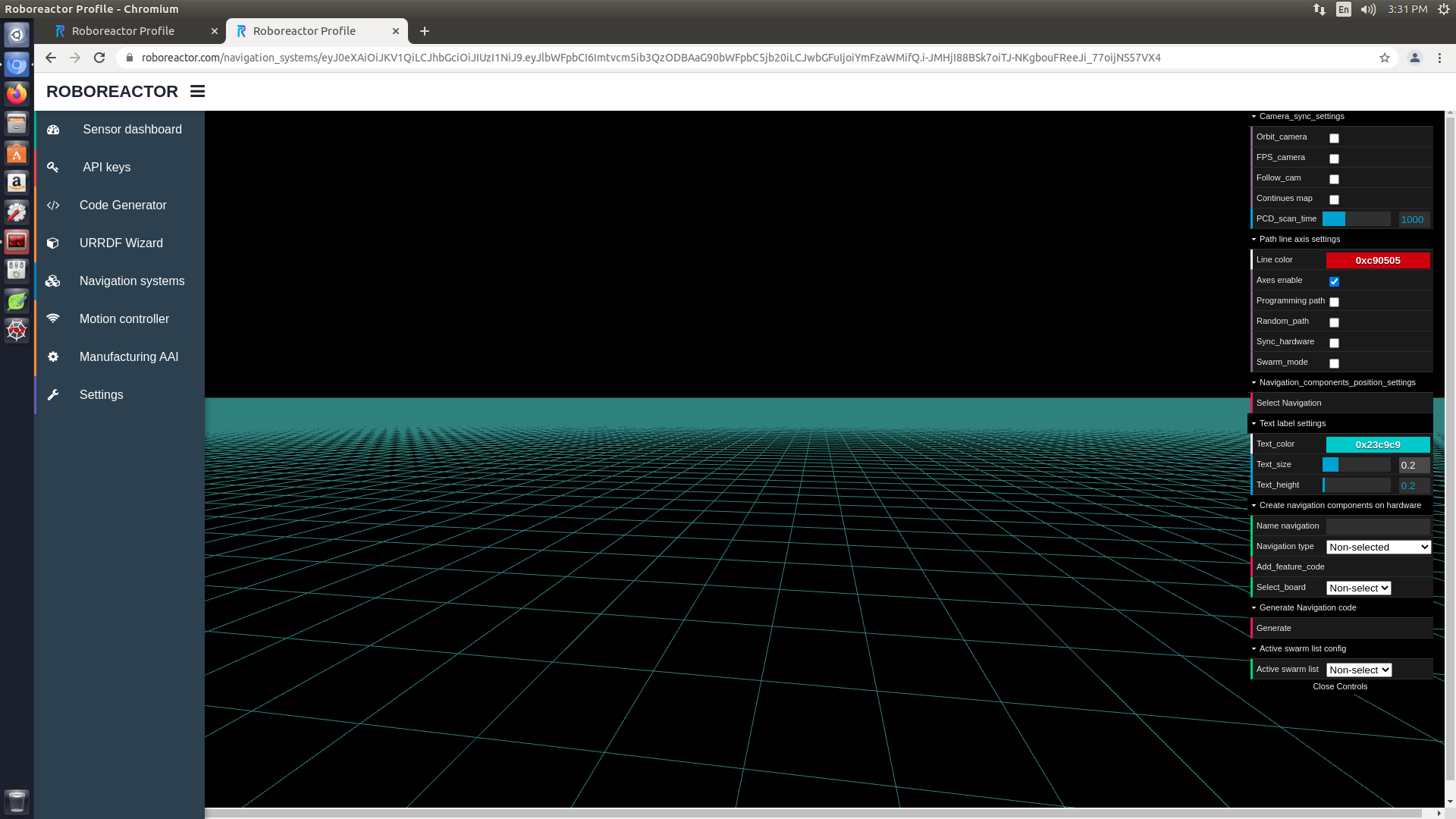
Task: Click Close Controls at the panel bottom
Action: (1340, 687)
